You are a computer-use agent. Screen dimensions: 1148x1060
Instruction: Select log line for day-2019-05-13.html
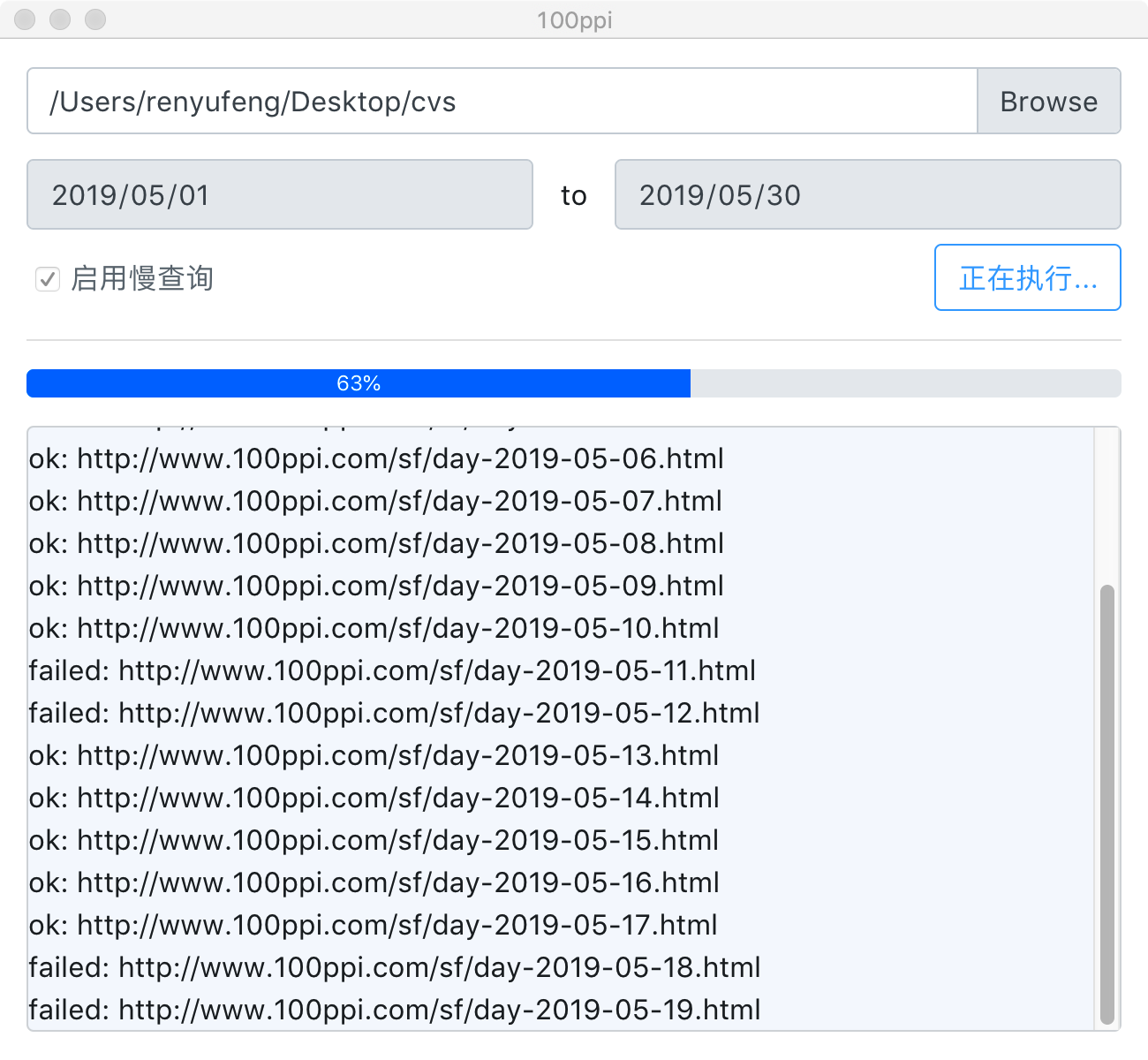click(374, 755)
